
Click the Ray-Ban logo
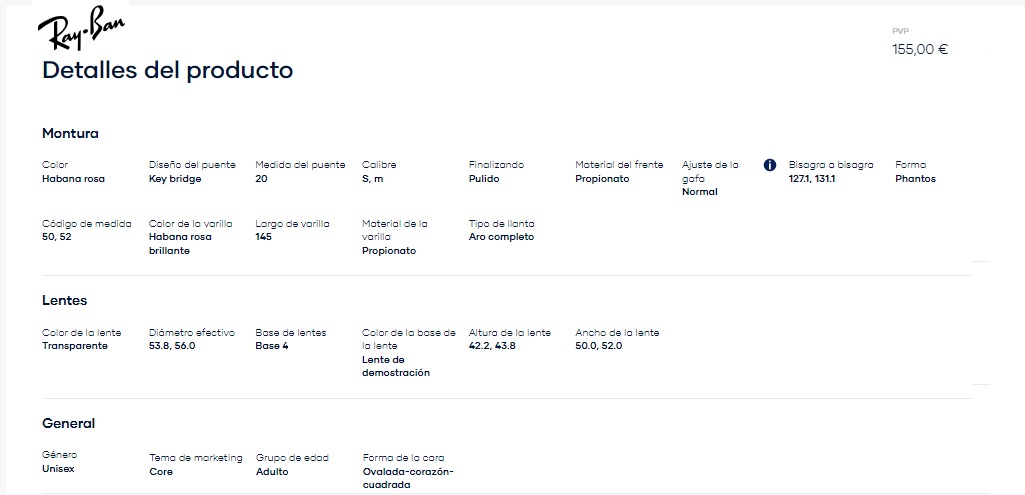point(81,28)
